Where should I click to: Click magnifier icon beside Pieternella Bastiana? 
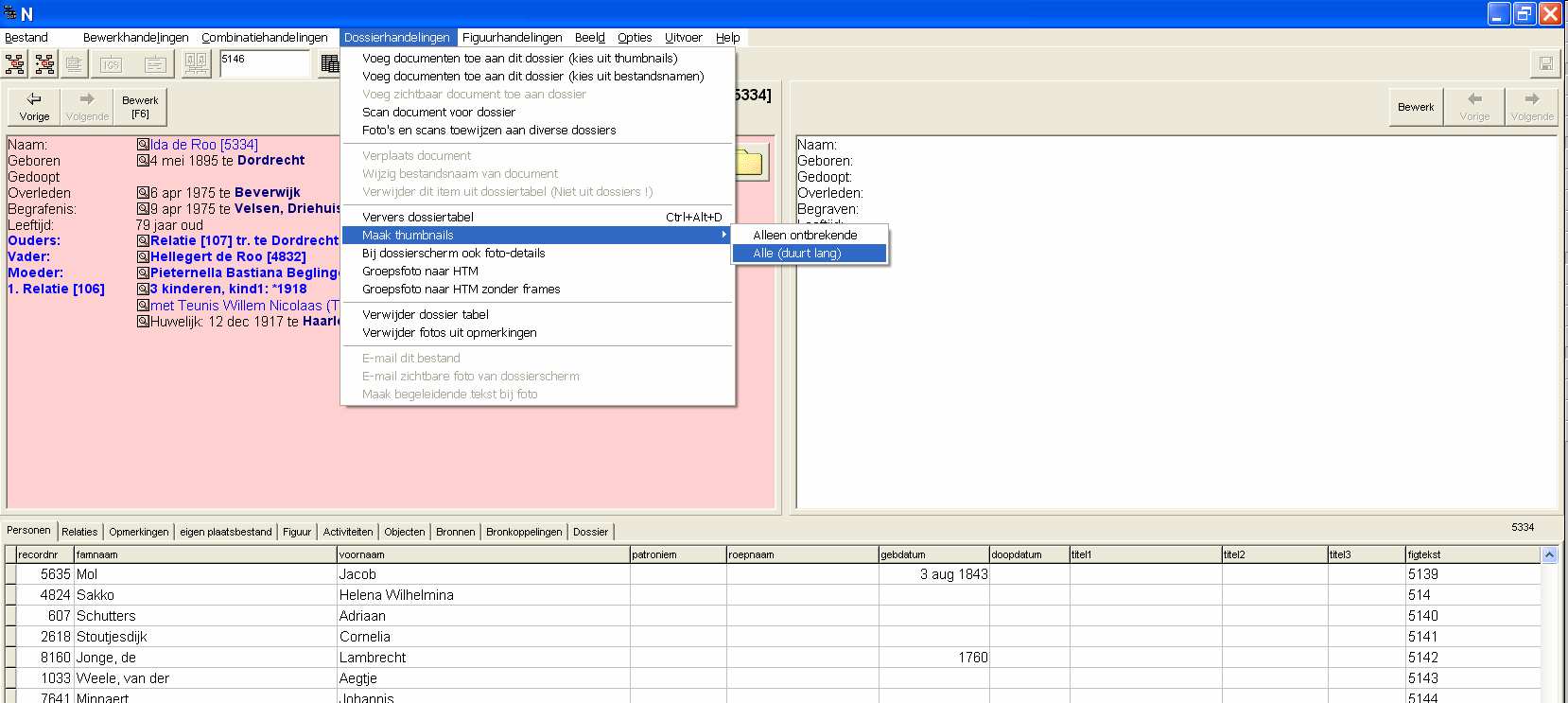click(143, 273)
